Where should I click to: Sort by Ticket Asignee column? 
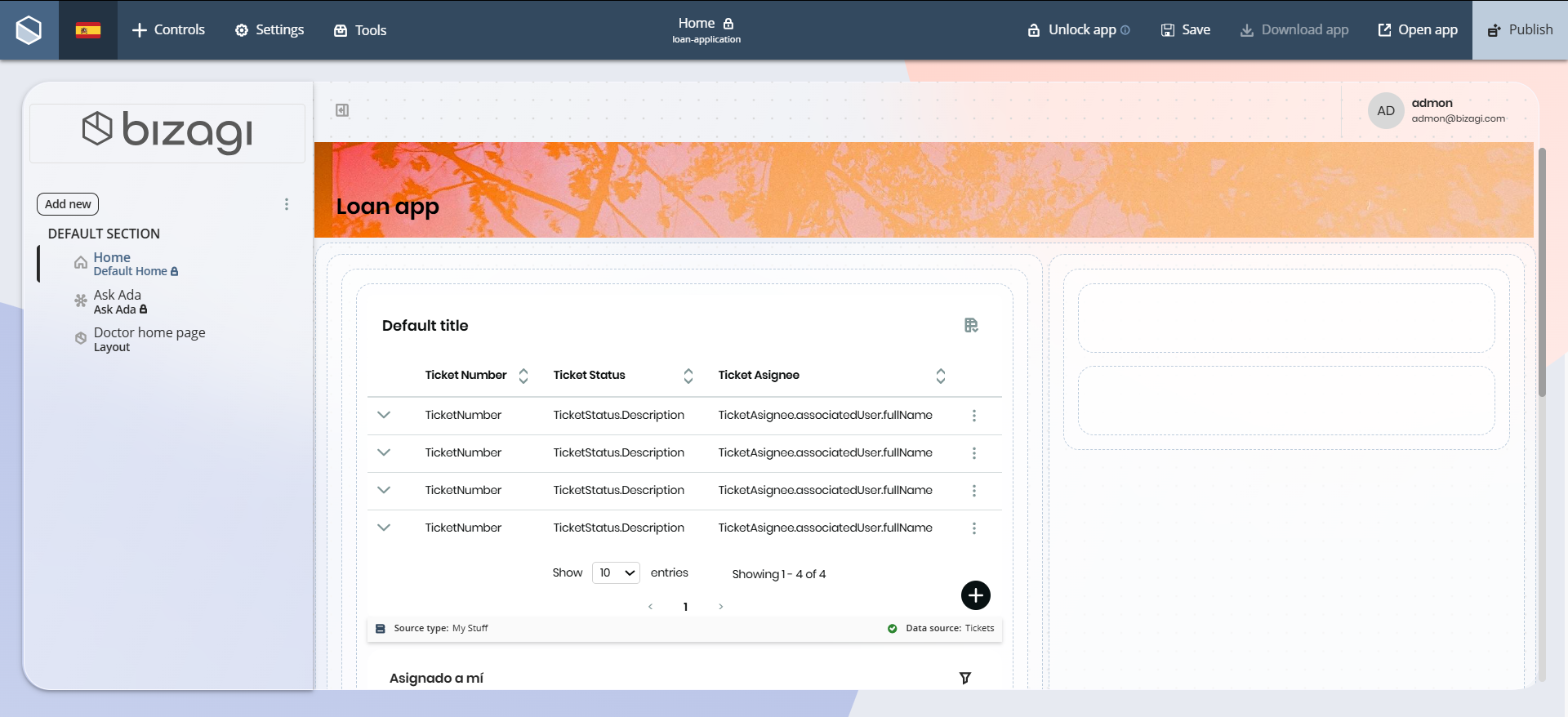tap(941, 376)
